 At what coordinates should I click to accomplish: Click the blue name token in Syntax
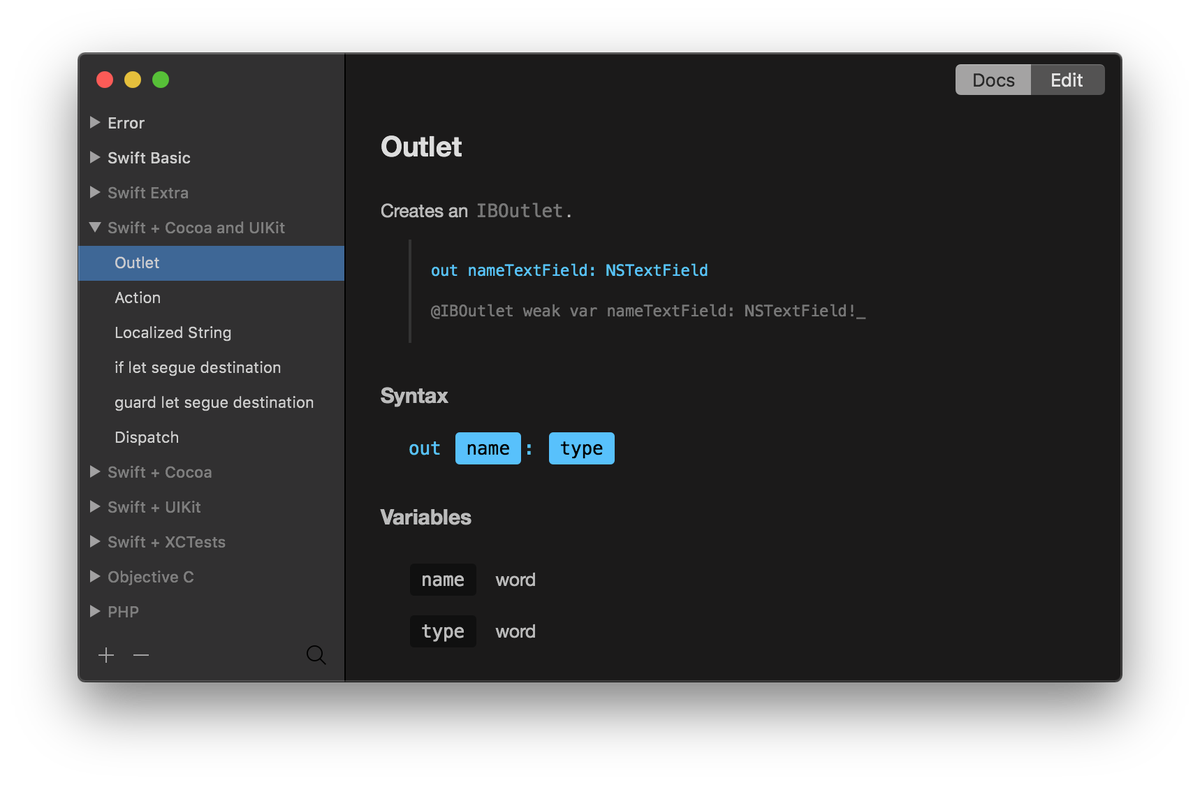[488, 448]
